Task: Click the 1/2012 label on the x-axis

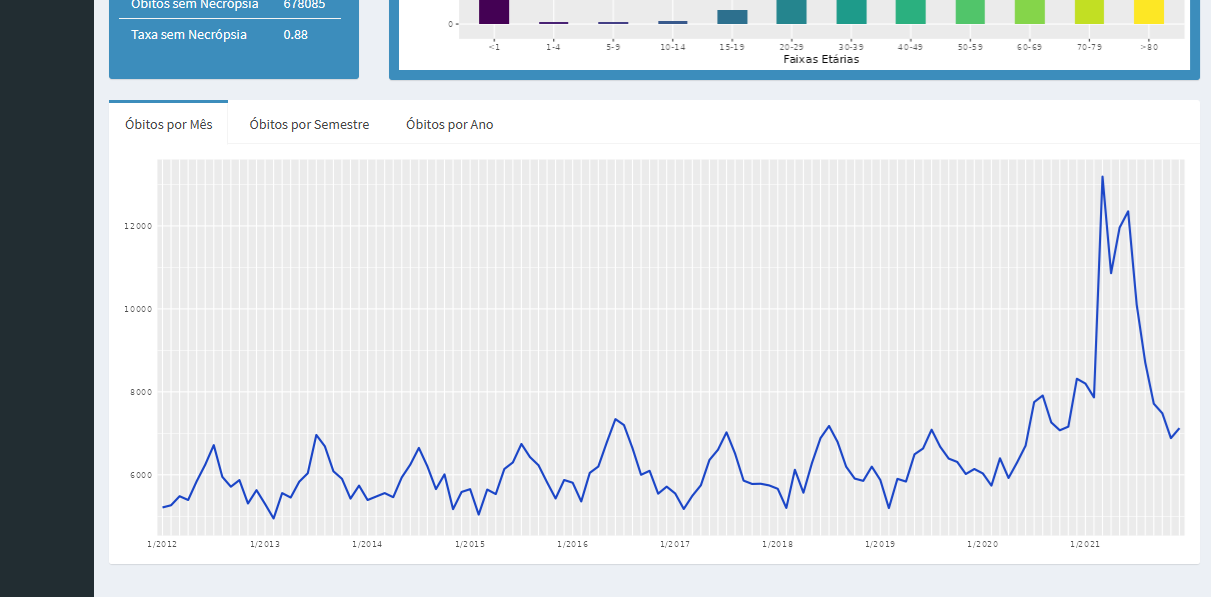Action: coord(162,545)
